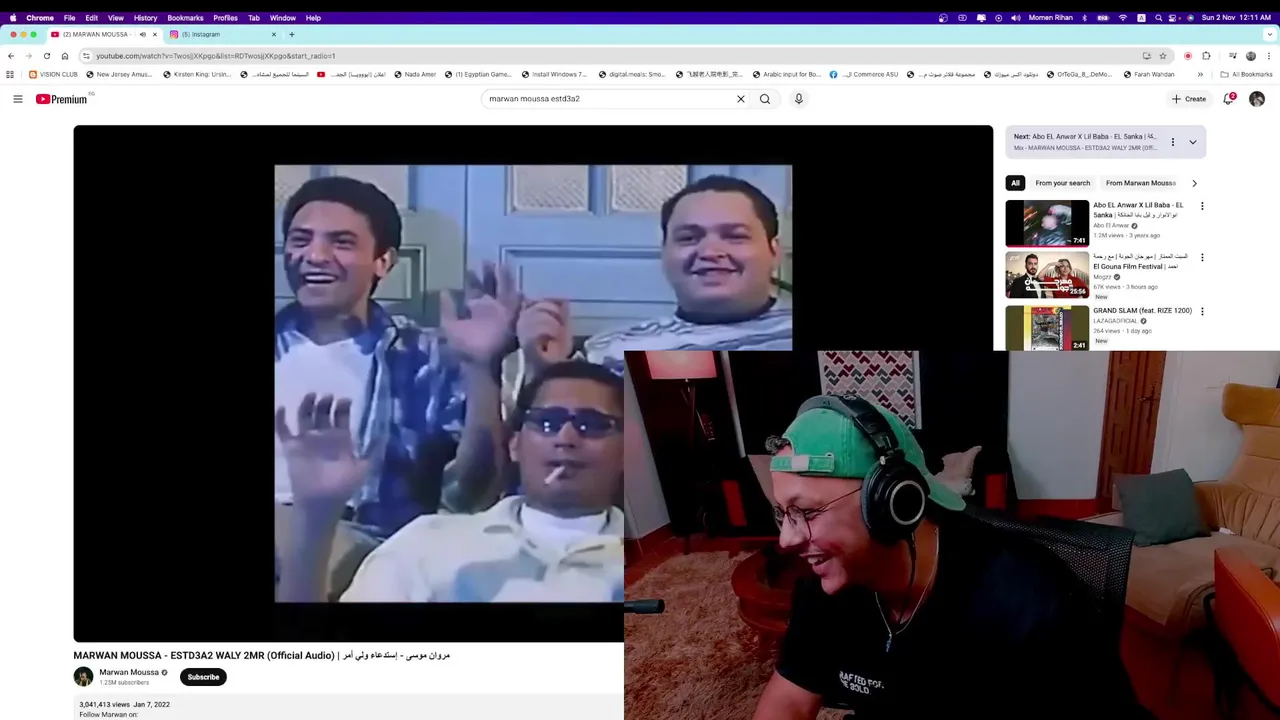Screen dimensions: 1280x720
Task: Open the Chrome profile avatar
Action: pos(1251,56)
